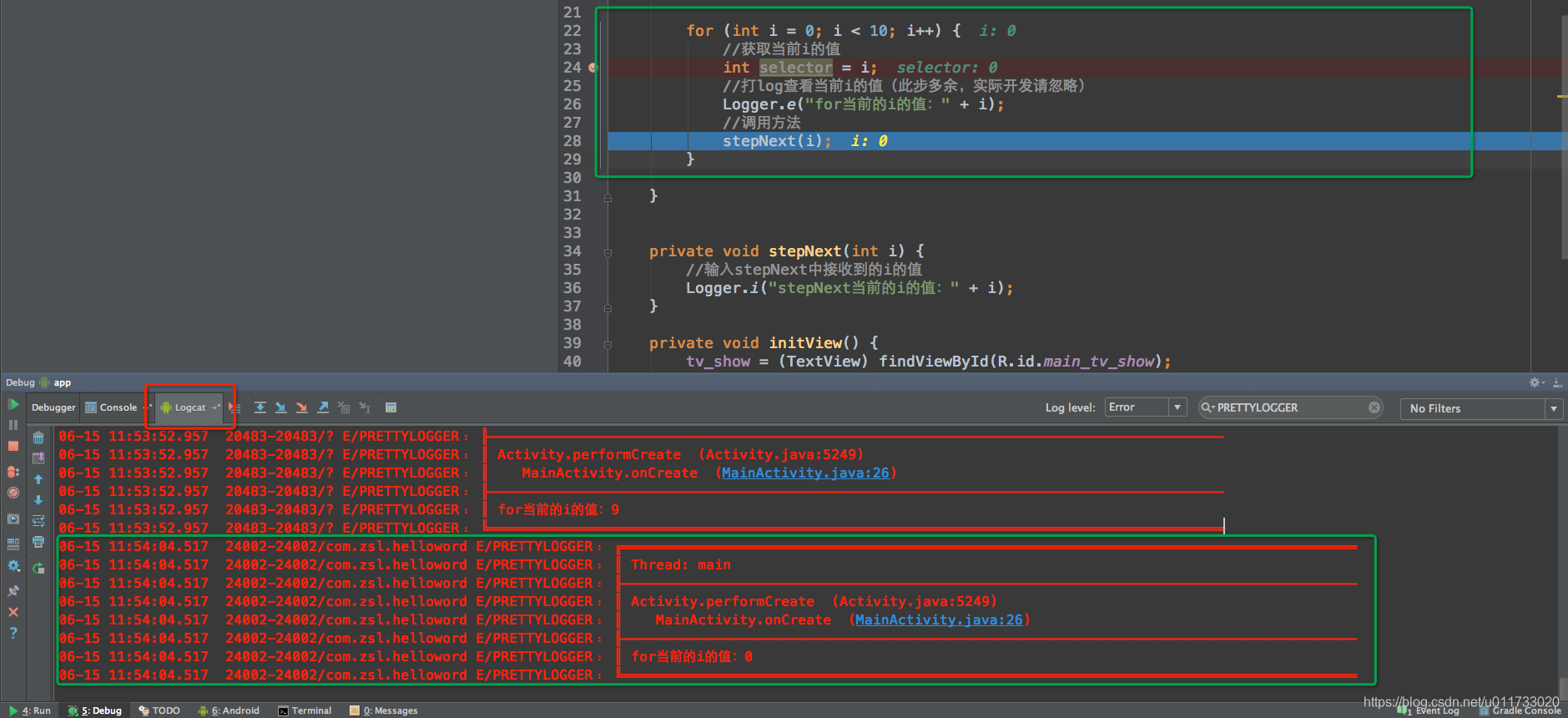
Task: Toggle breakpoint on line 24
Action: coord(592,68)
